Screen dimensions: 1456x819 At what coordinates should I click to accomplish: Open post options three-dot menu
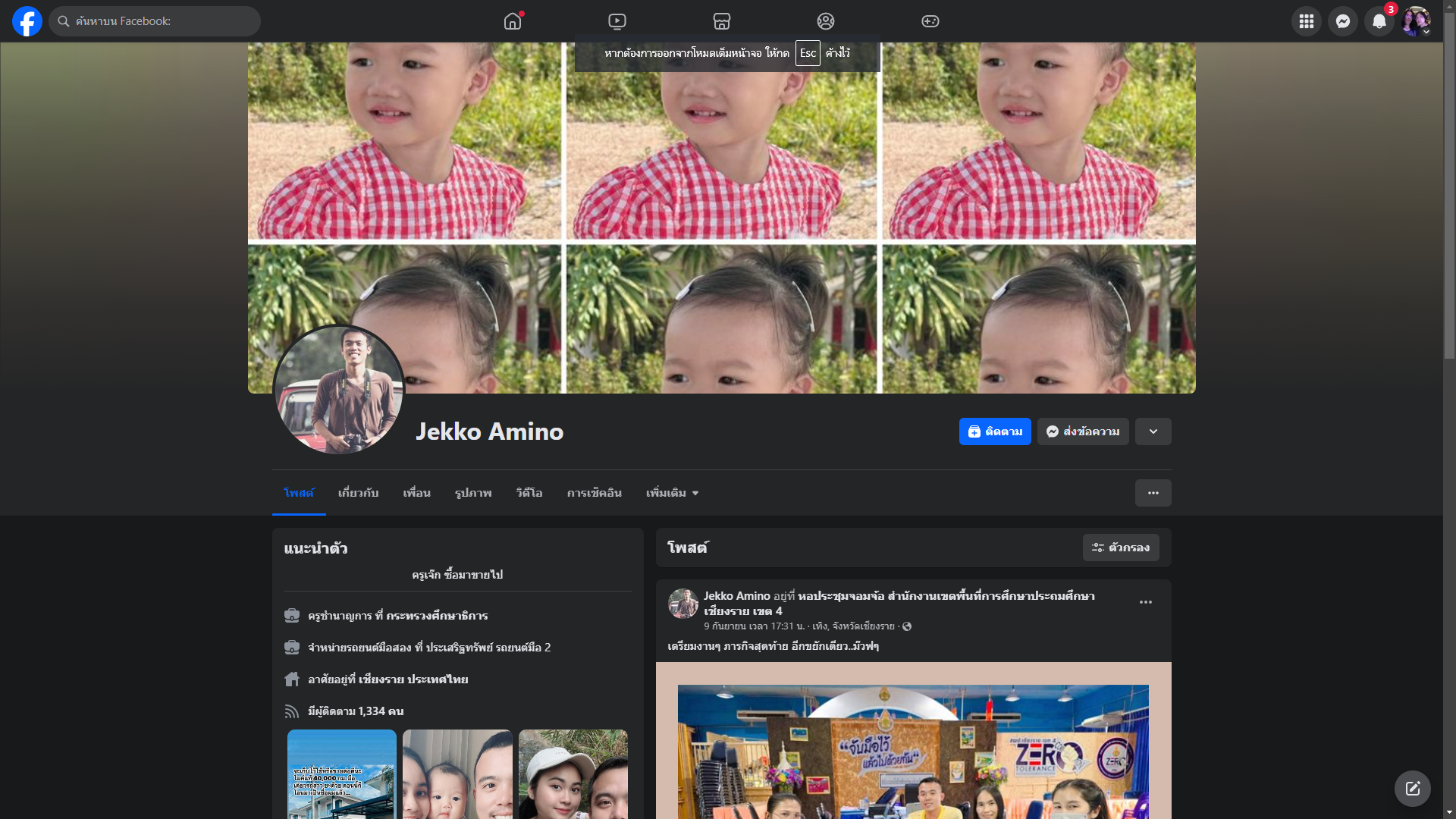1145,602
